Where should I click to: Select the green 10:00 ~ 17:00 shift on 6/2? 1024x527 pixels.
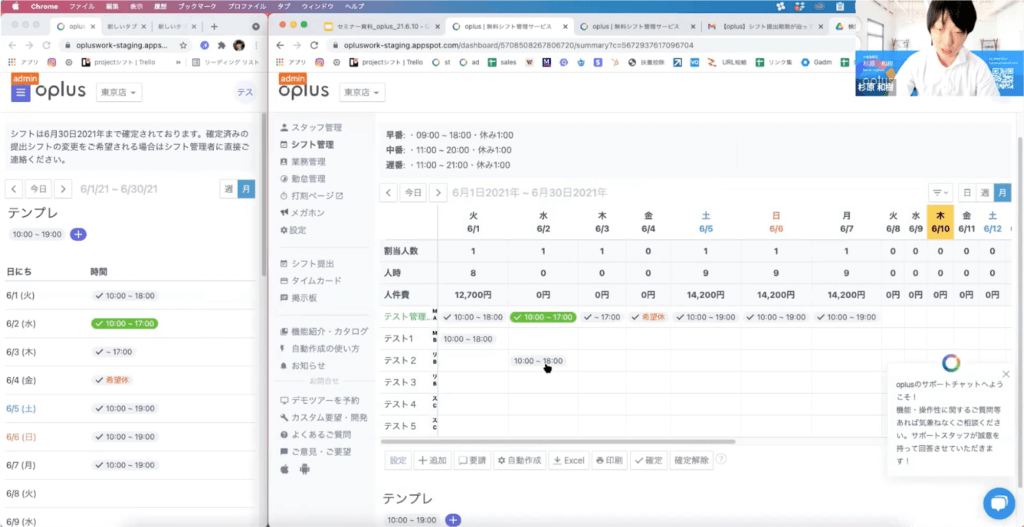click(542, 317)
